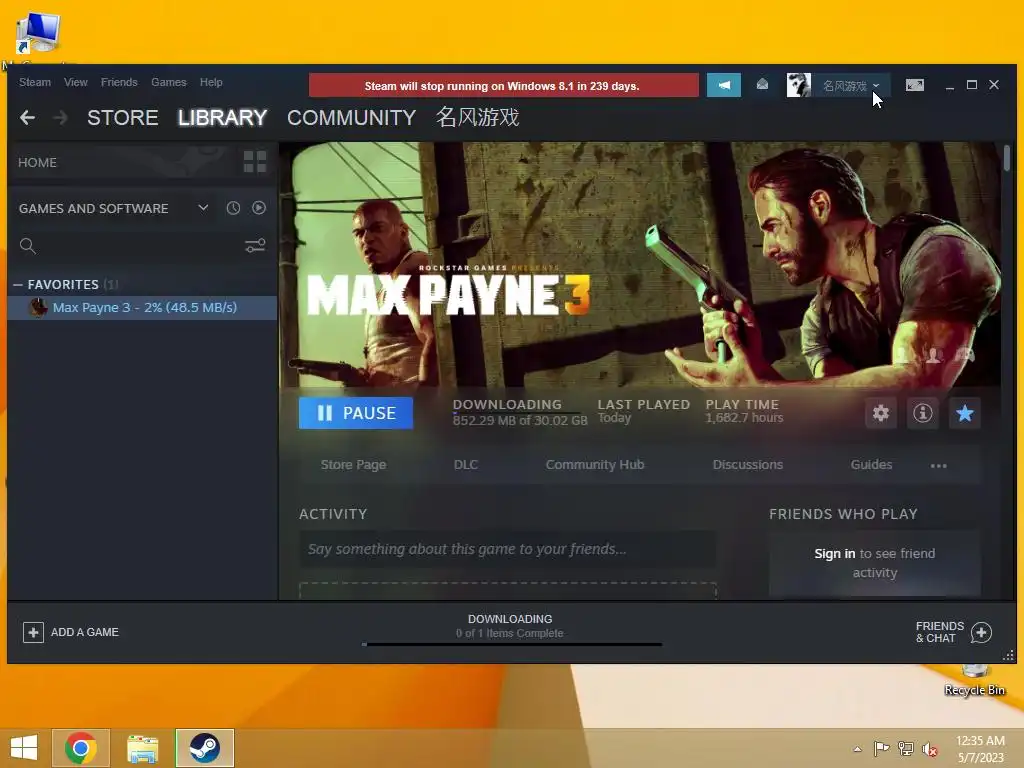Click the game page vertical scrollbar
Image resolution: width=1024 pixels, height=768 pixels.
(x=1007, y=158)
